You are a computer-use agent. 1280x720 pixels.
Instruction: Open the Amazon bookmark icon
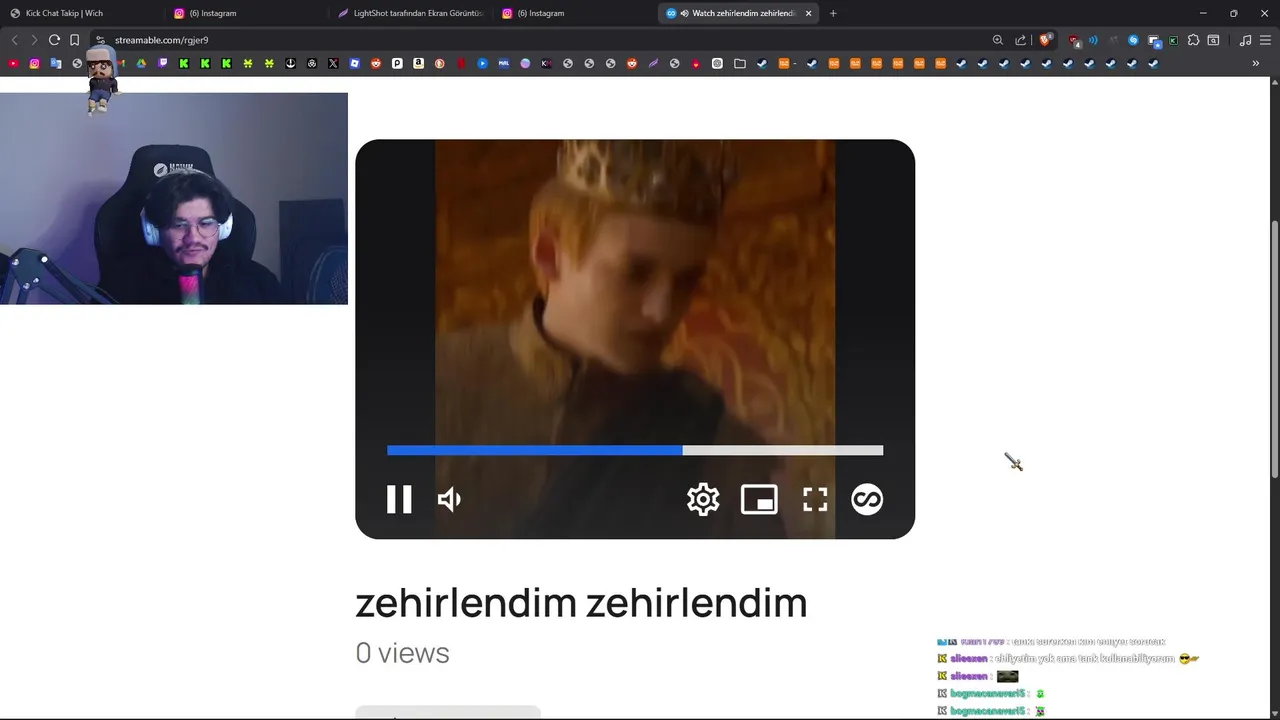click(418, 63)
